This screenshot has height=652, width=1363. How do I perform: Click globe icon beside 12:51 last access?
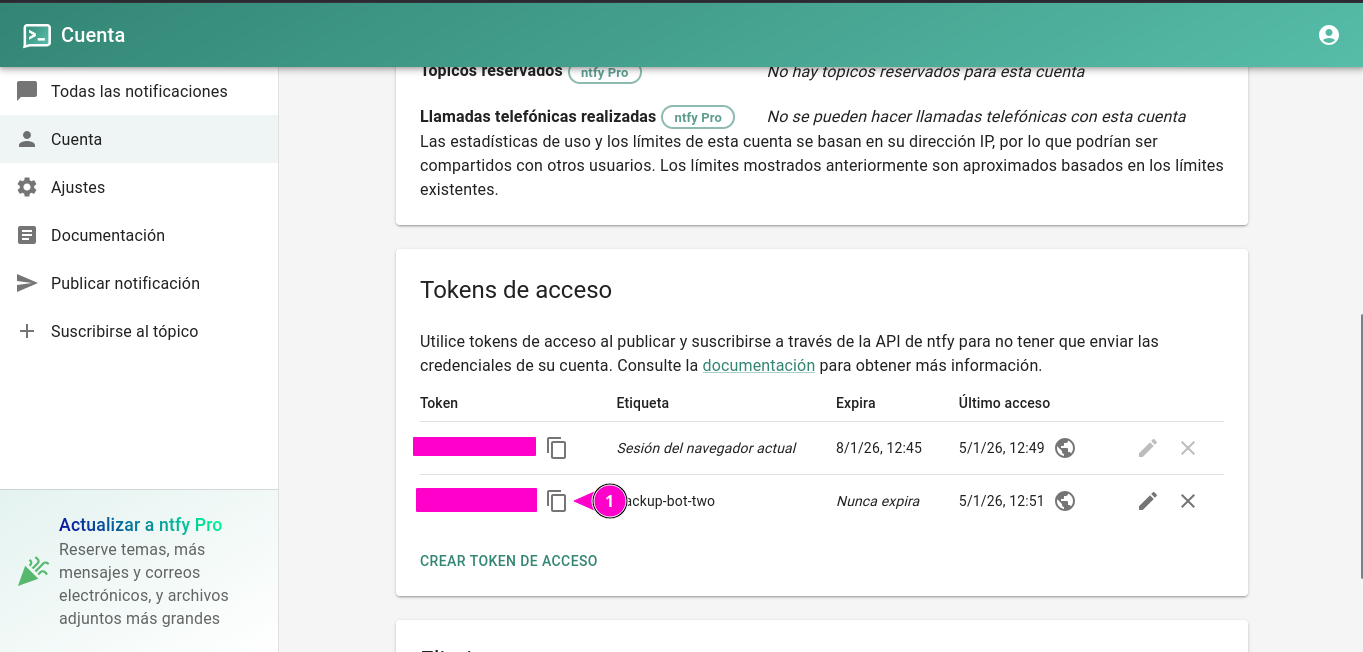(1065, 501)
